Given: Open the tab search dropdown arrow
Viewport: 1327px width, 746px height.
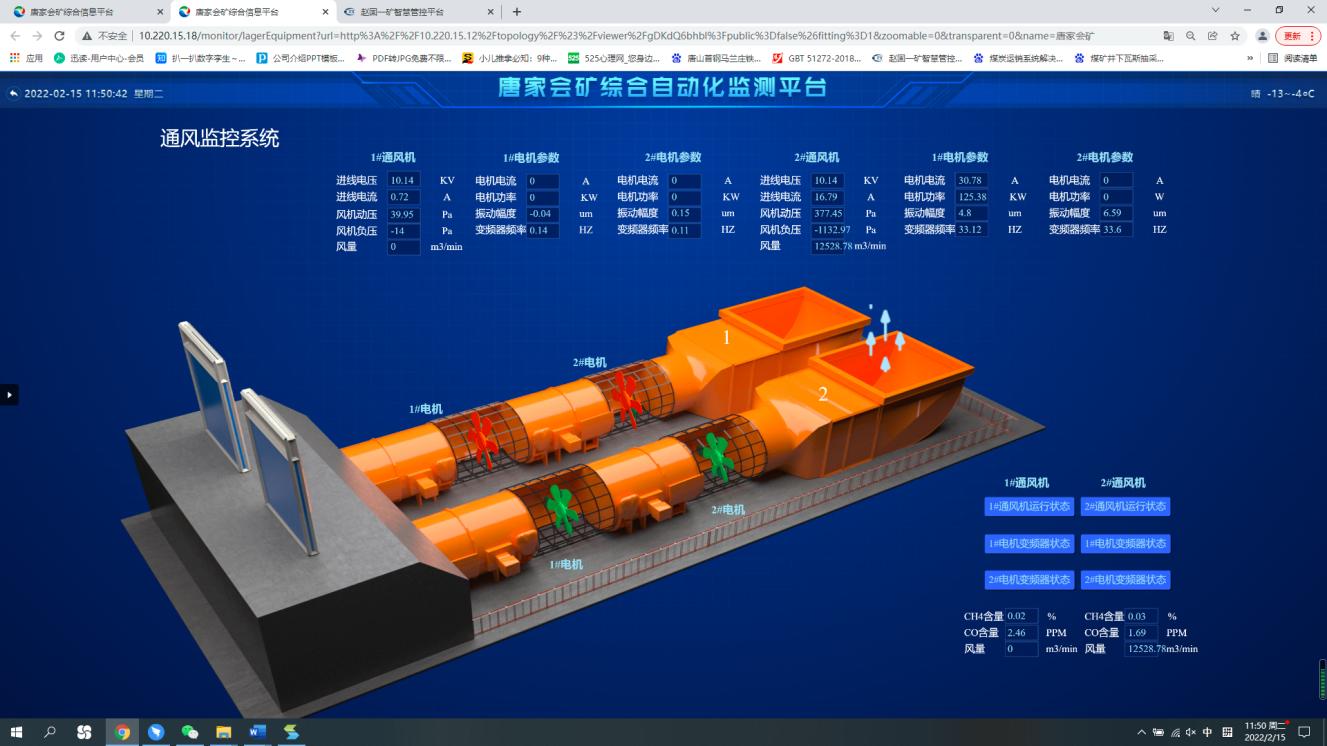Looking at the screenshot, I should 1215,10.
